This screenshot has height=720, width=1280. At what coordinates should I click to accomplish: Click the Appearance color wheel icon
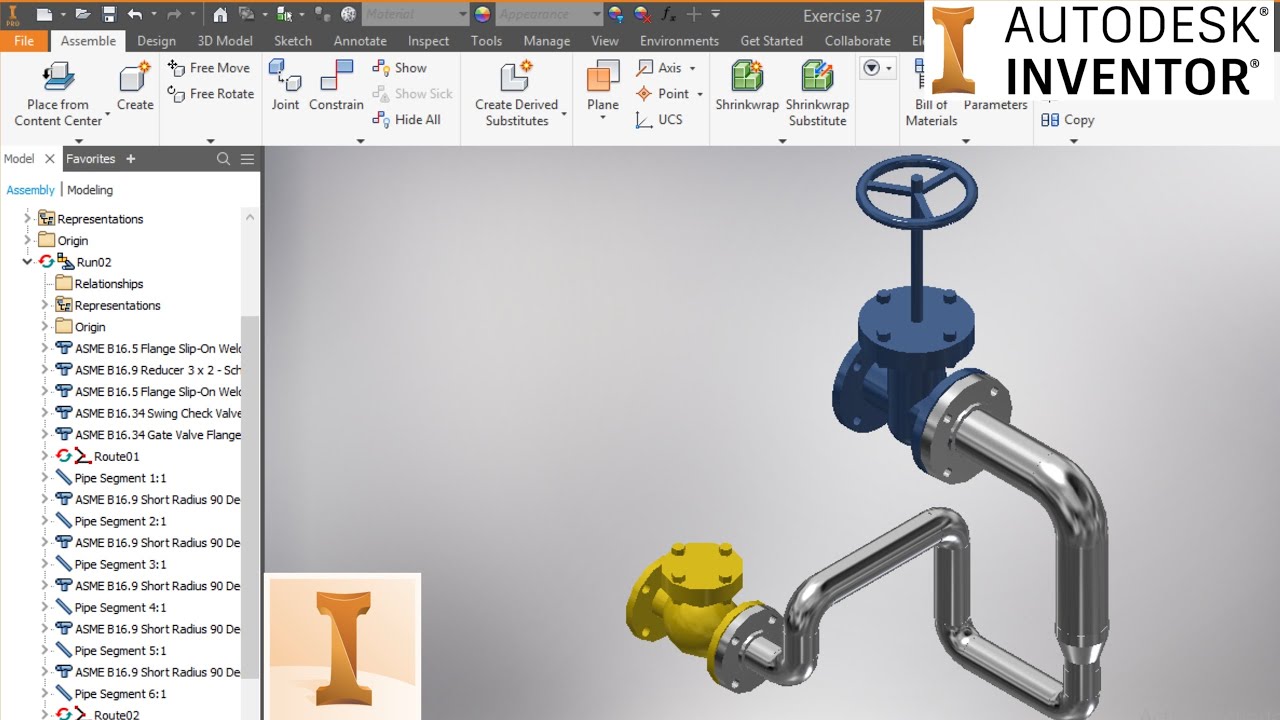tap(483, 15)
